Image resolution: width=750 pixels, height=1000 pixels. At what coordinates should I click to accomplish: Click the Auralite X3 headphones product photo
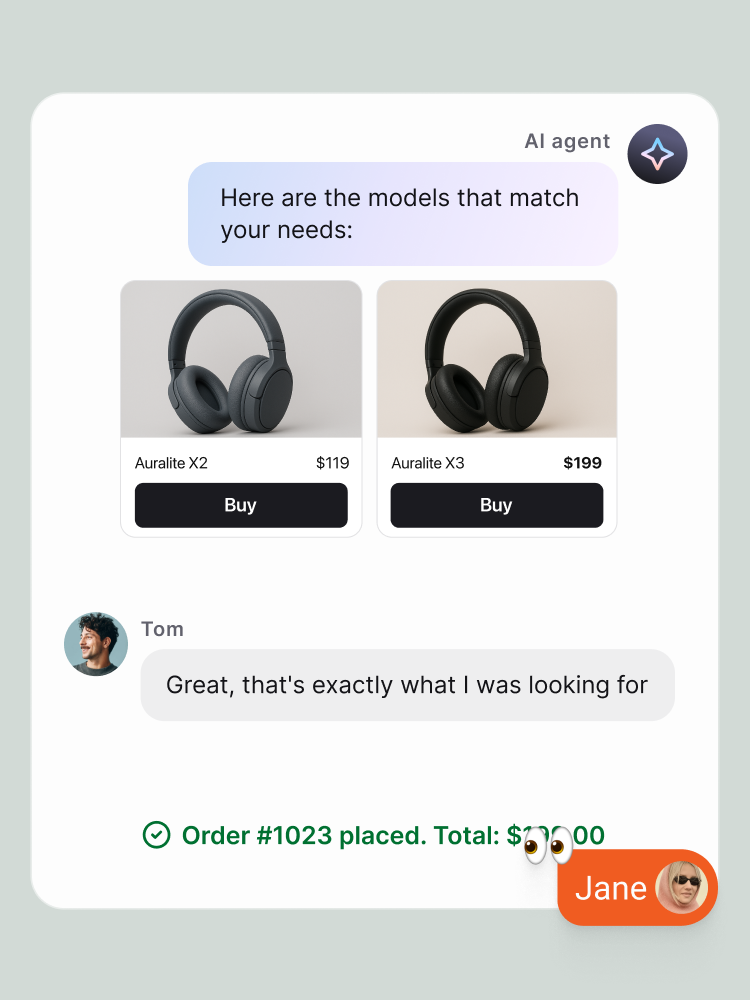coord(496,358)
